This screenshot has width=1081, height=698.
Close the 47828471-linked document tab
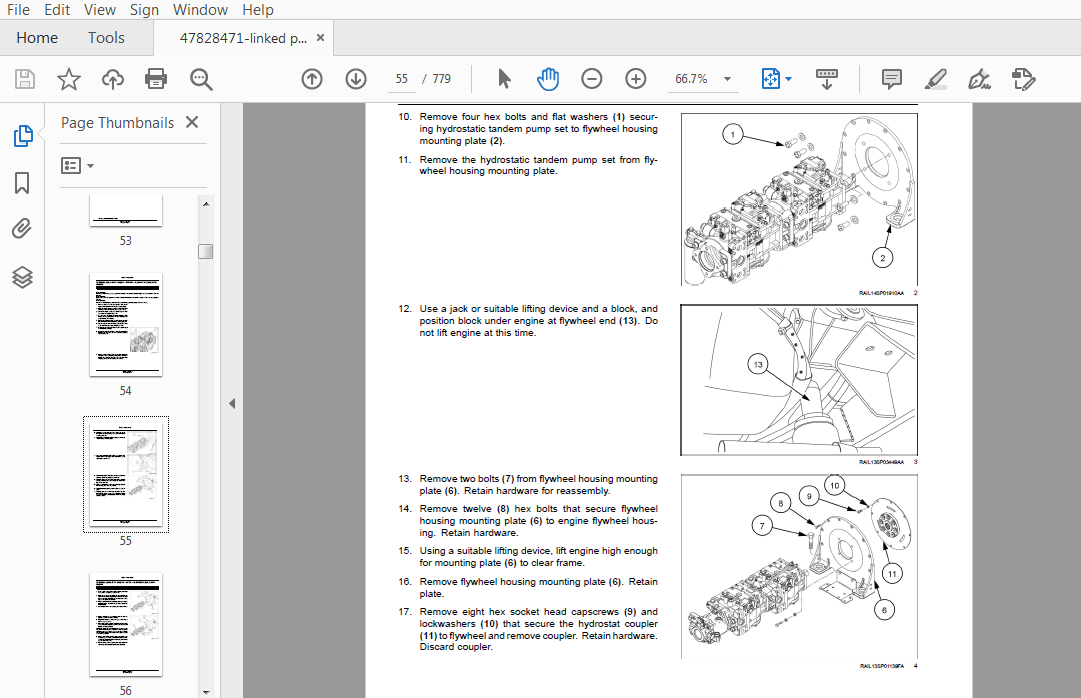pos(321,38)
